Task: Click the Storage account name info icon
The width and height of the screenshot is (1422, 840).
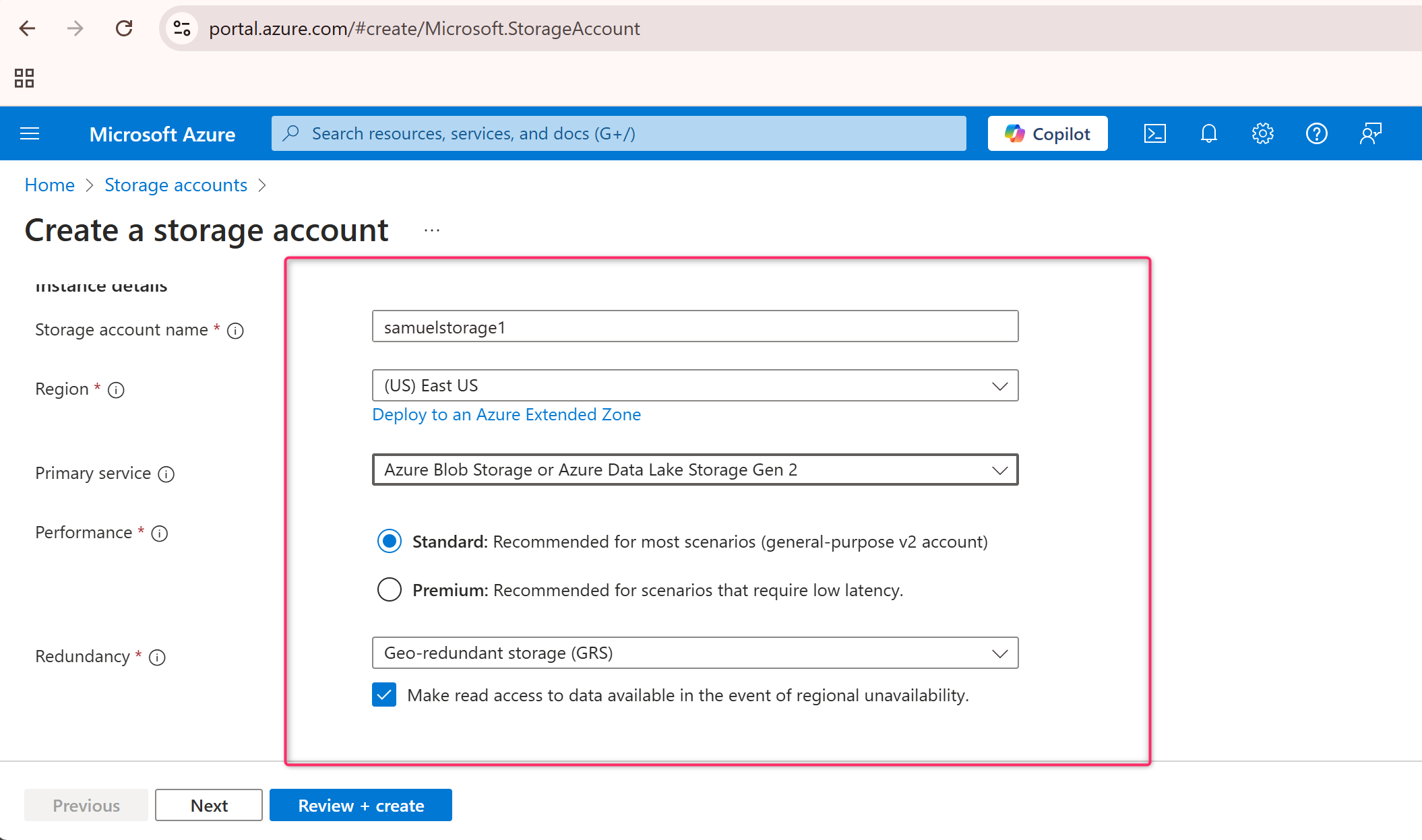Action: pyautogui.click(x=235, y=331)
